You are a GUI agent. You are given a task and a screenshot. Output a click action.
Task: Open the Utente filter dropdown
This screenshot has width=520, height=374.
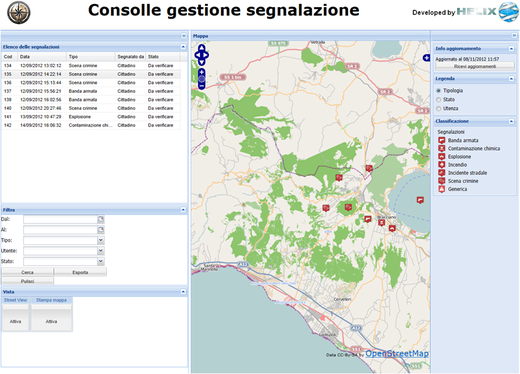coord(101,251)
